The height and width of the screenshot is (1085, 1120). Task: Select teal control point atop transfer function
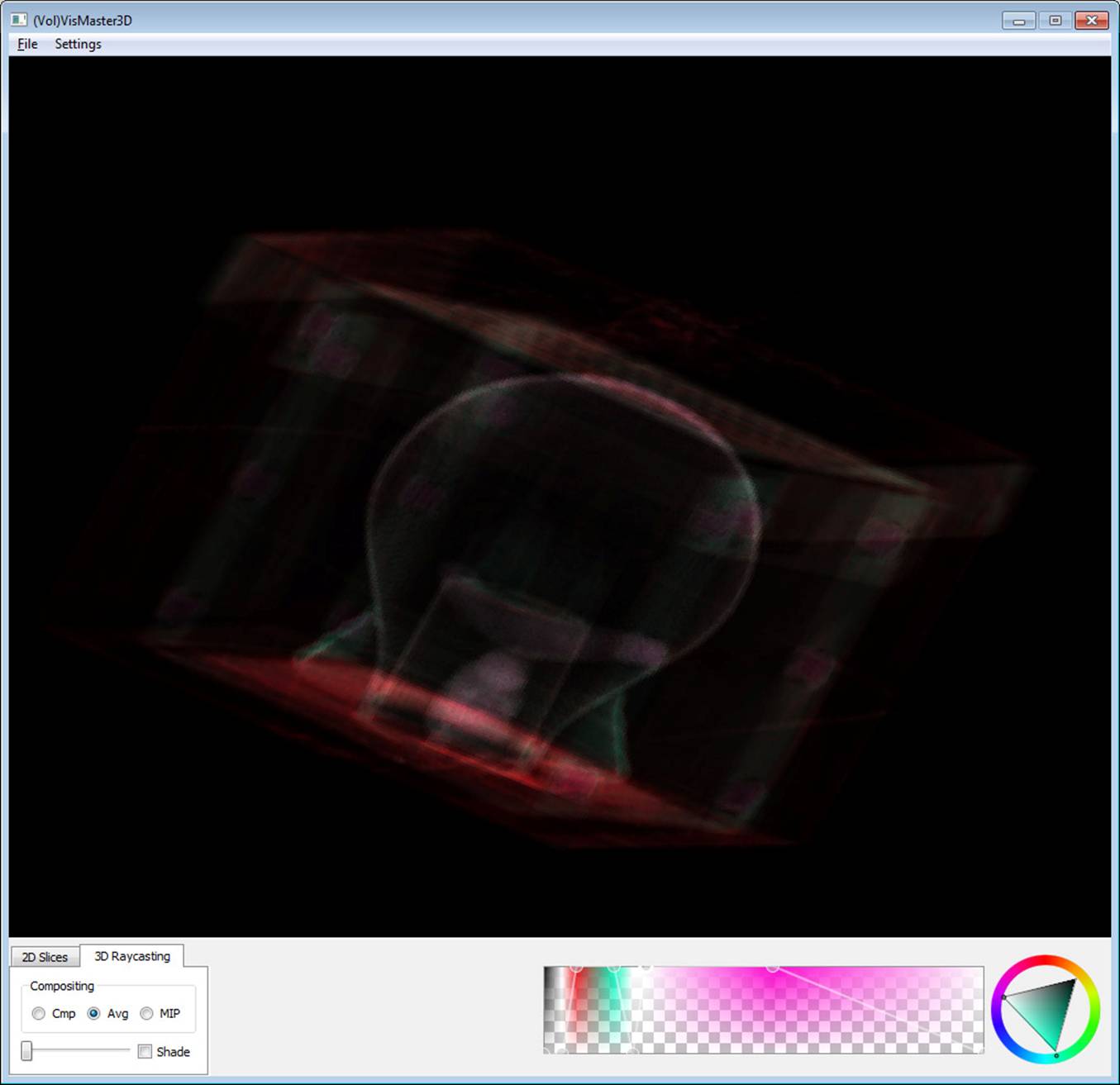click(613, 967)
